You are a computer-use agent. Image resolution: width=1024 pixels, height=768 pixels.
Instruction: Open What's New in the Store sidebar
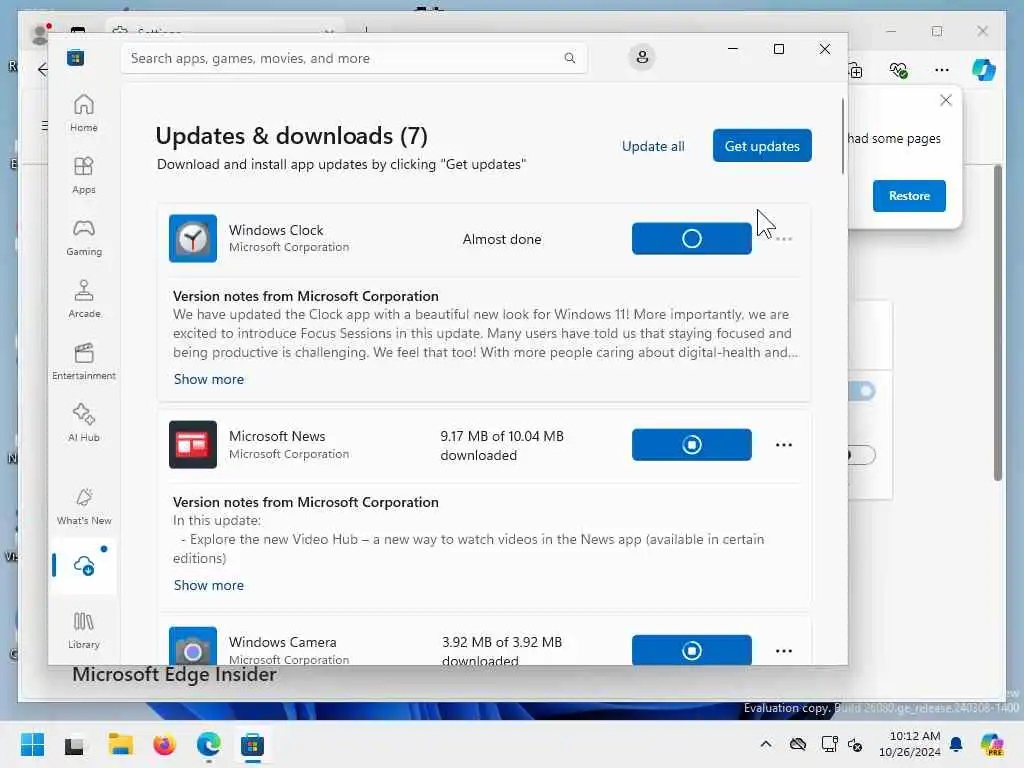coord(84,507)
